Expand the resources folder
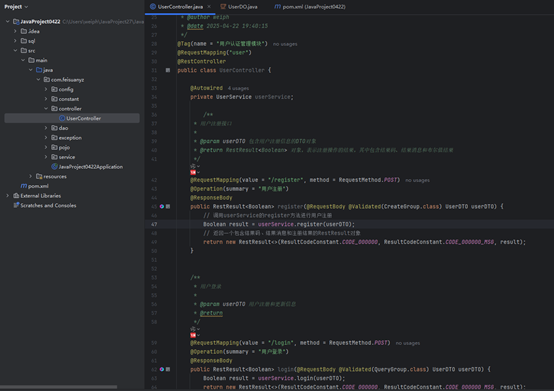 [x=31, y=176]
